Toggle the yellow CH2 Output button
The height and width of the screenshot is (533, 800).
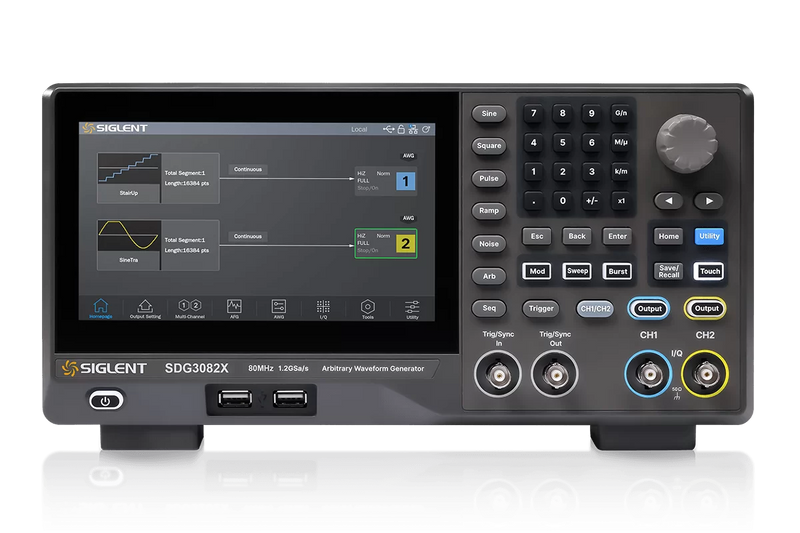click(x=706, y=309)
